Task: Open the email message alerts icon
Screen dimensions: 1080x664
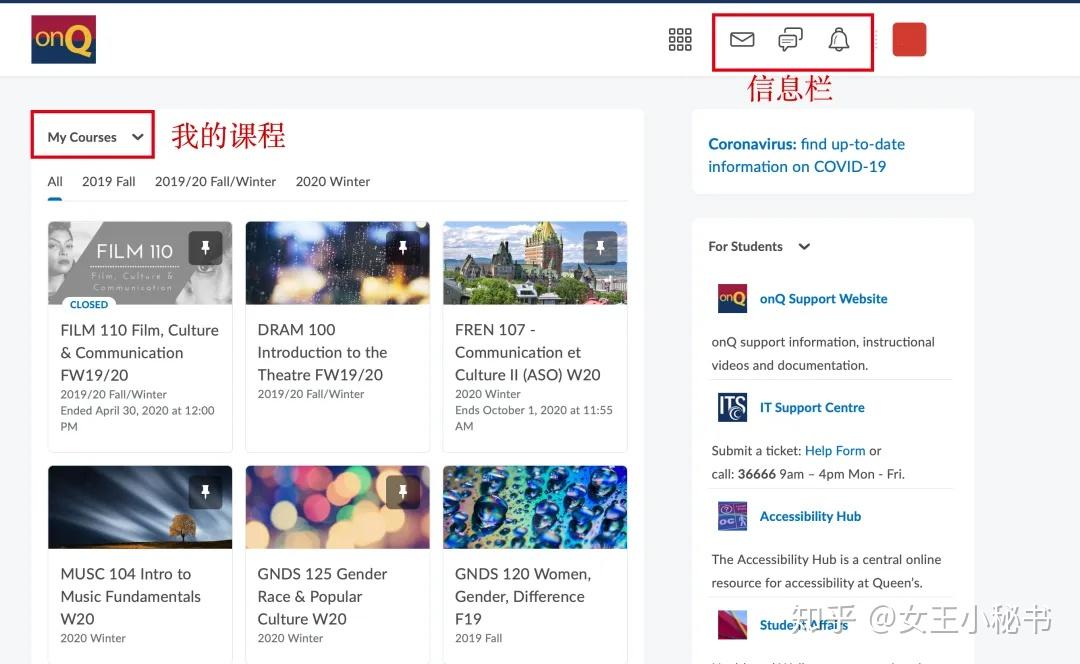Action: click(741, 40)
